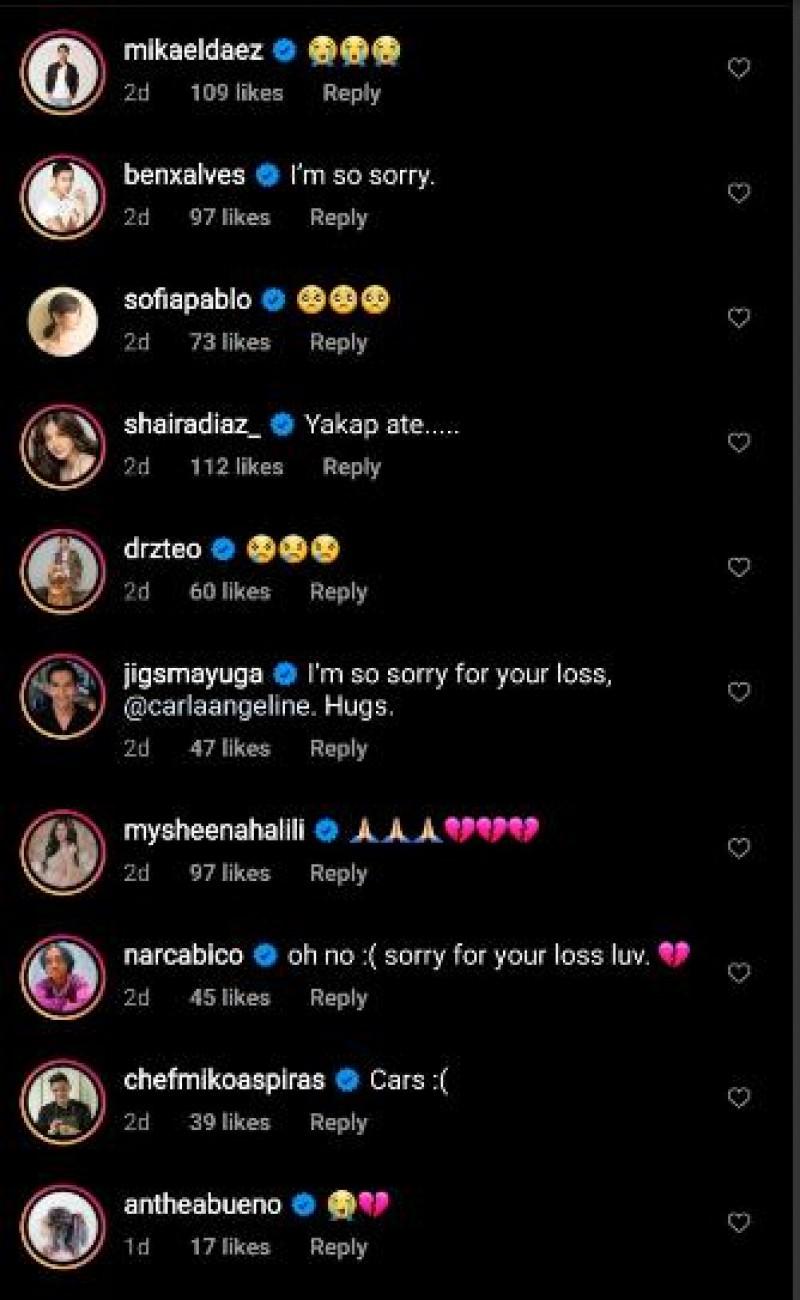The width and height of the screenshot is (800, 1300).
Task: Open sofiapablo's profile avatar
Action: coord(63,320)
